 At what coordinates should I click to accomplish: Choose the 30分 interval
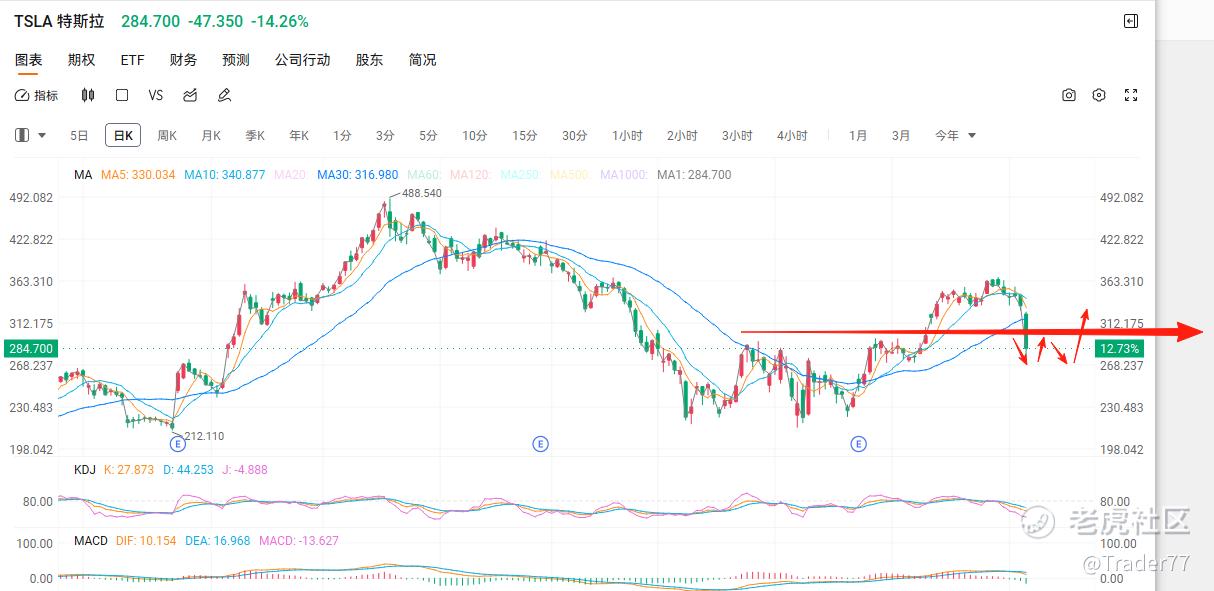click(x=575, y=135)
